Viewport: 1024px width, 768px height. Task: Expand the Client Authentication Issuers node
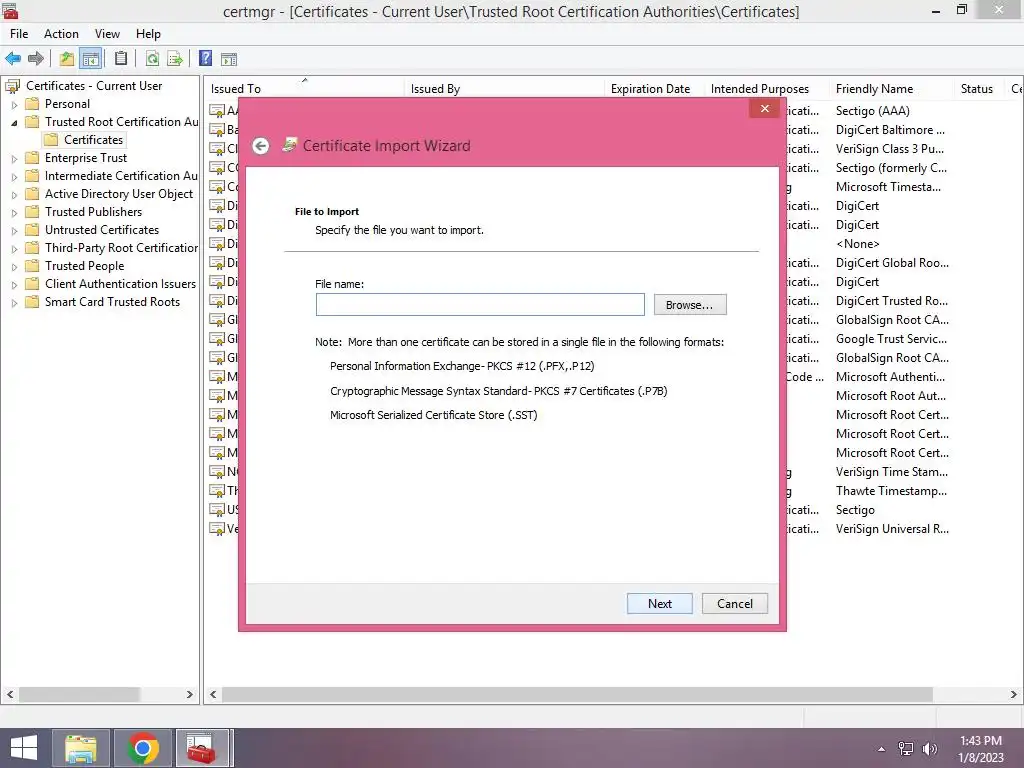[14, 285]
